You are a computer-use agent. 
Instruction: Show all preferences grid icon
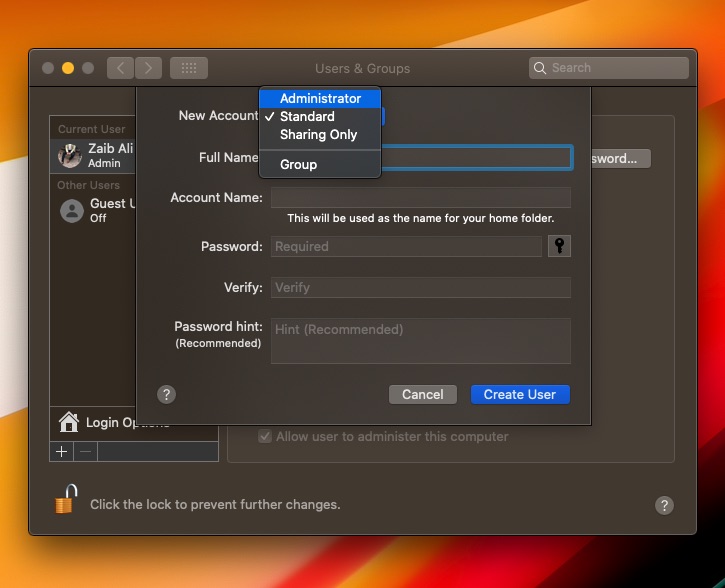(189, 68)
